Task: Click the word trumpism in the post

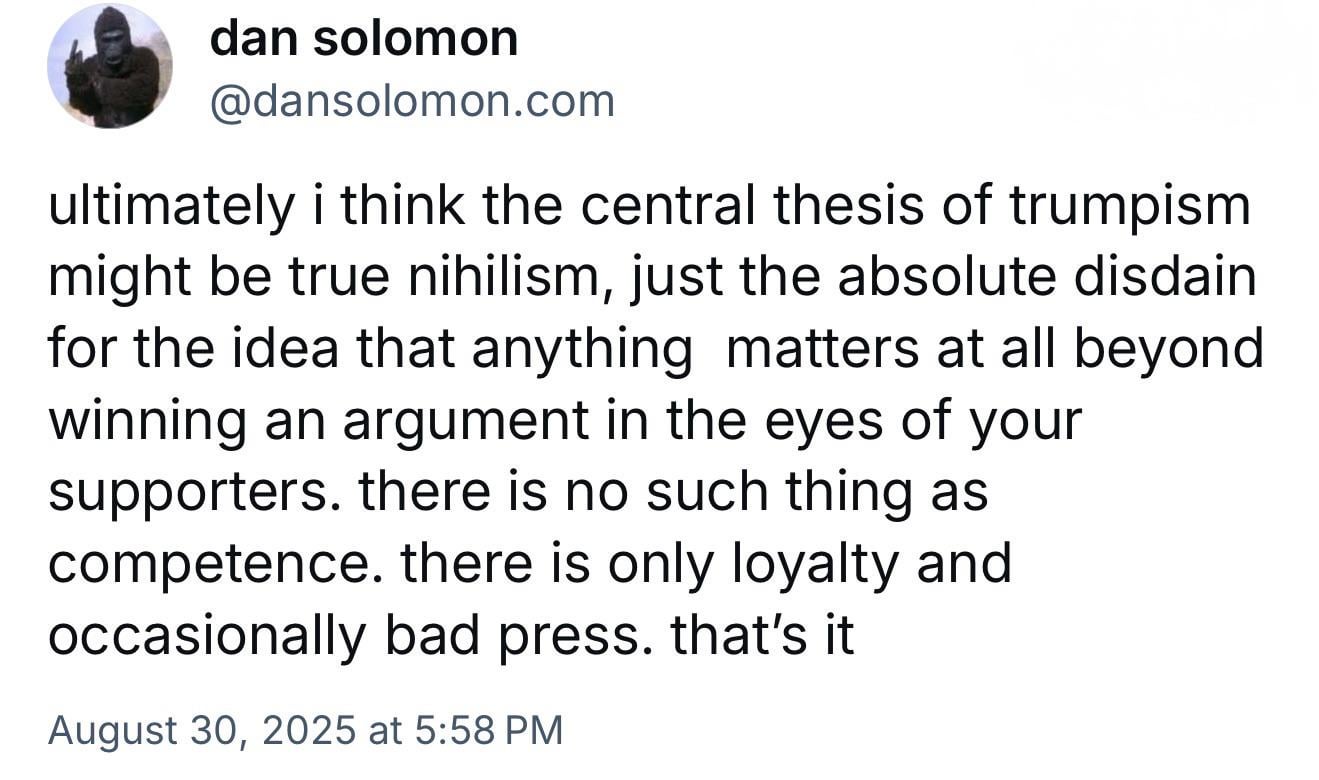Action: point(1130,207)
